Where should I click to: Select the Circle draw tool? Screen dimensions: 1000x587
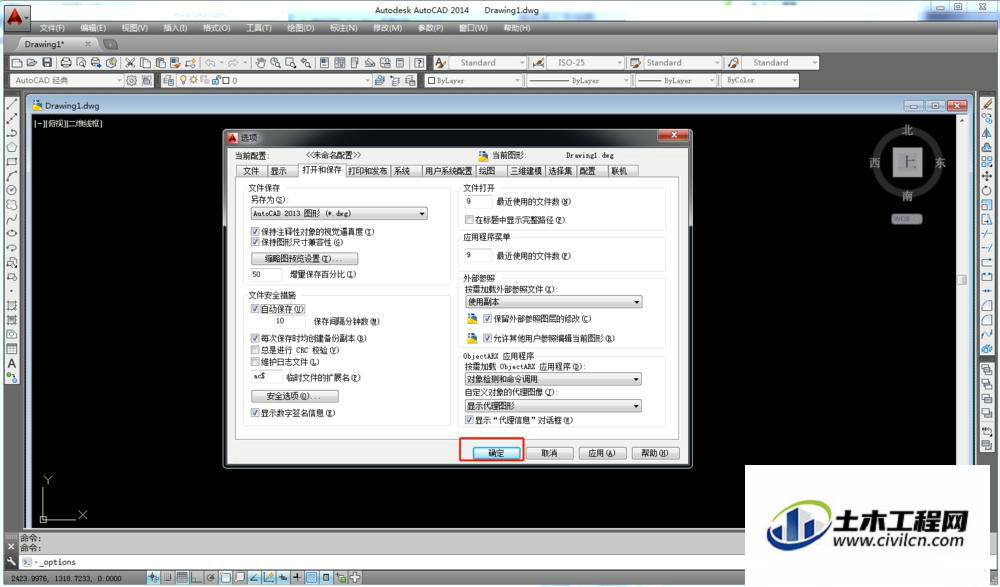pos(11,190)
